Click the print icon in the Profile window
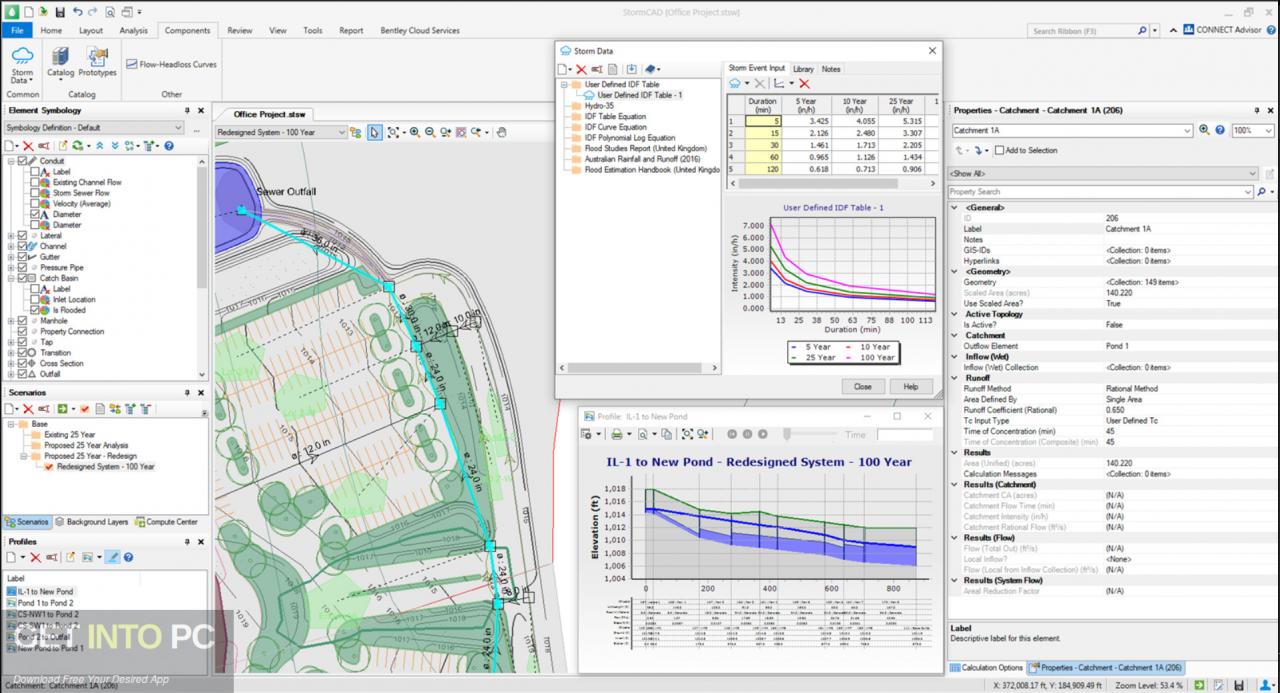This screenshot has height=693, width=1280. coord(617,434)
